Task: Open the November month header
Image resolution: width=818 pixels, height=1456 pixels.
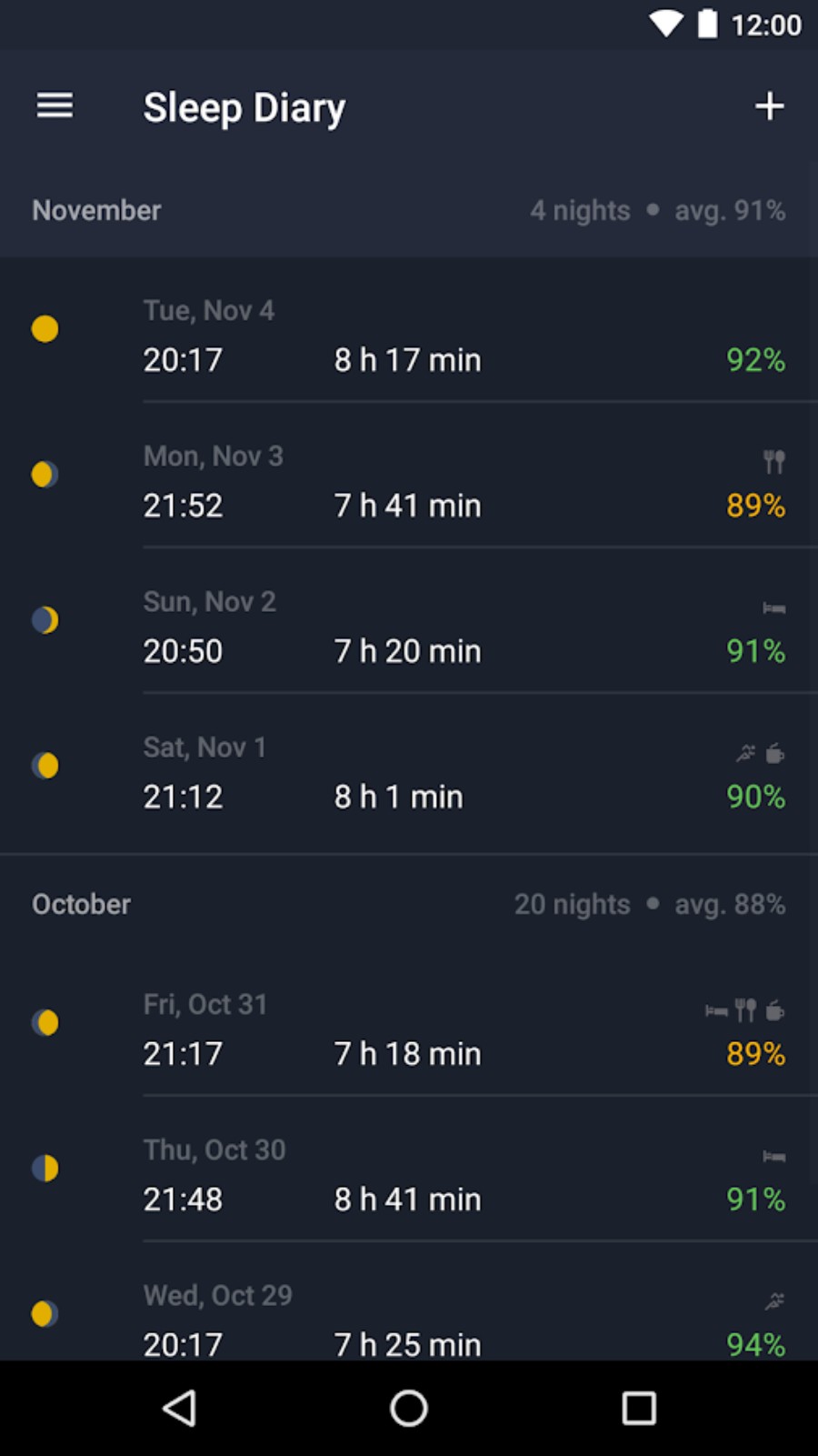Action: coord(409,210)
